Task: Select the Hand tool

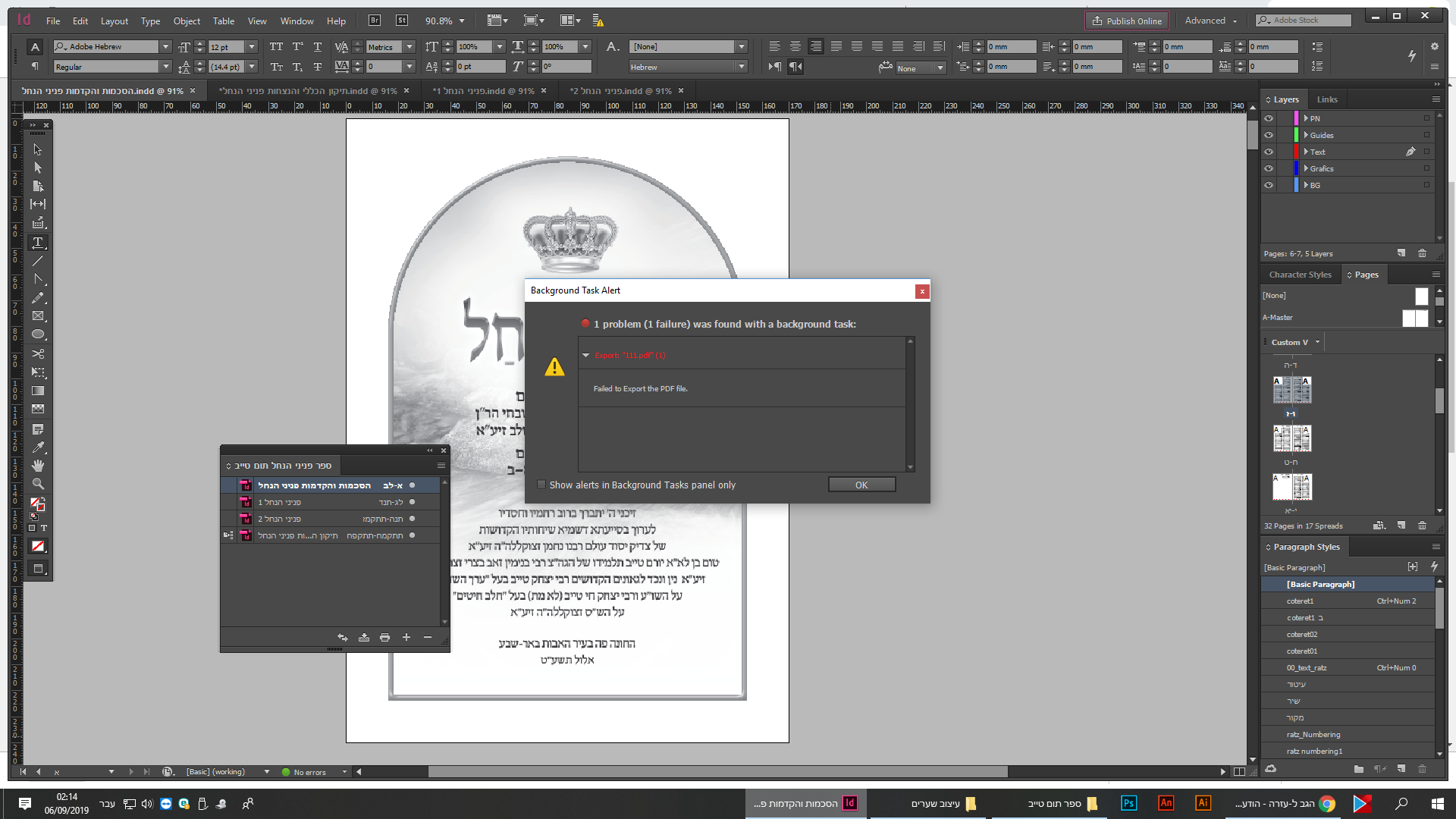Action: 37,466
